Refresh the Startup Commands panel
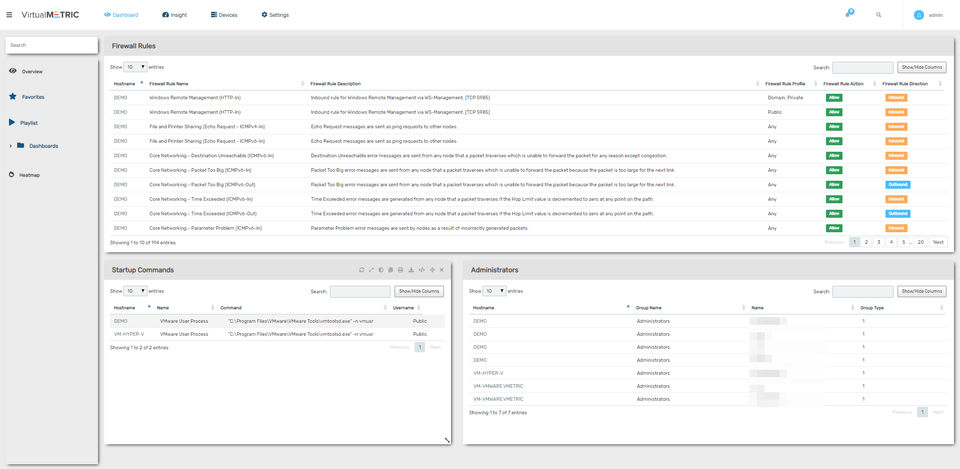The height and width of the screenshot is (469, 960). [361, 269]
